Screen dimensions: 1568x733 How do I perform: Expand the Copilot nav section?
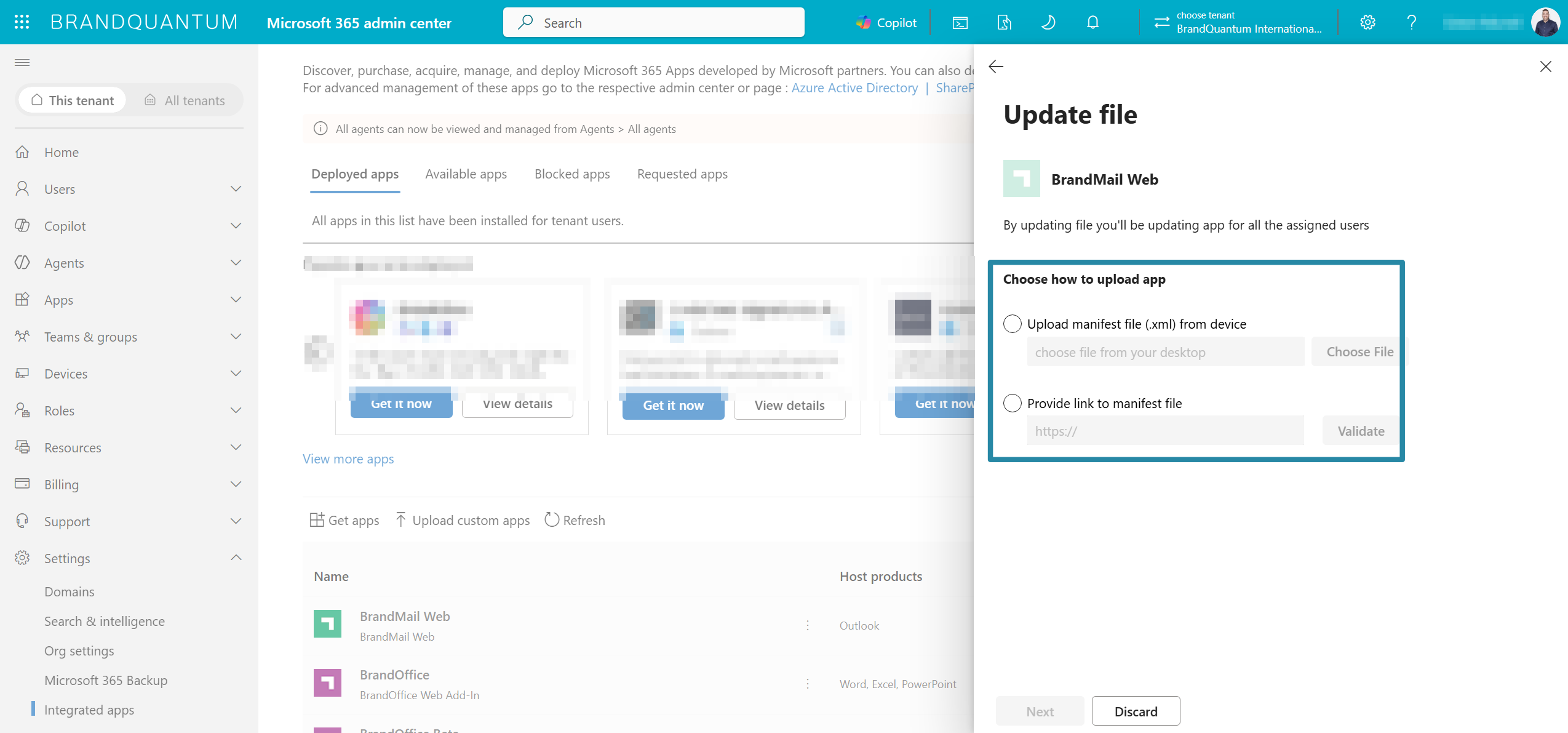(236, 226)
